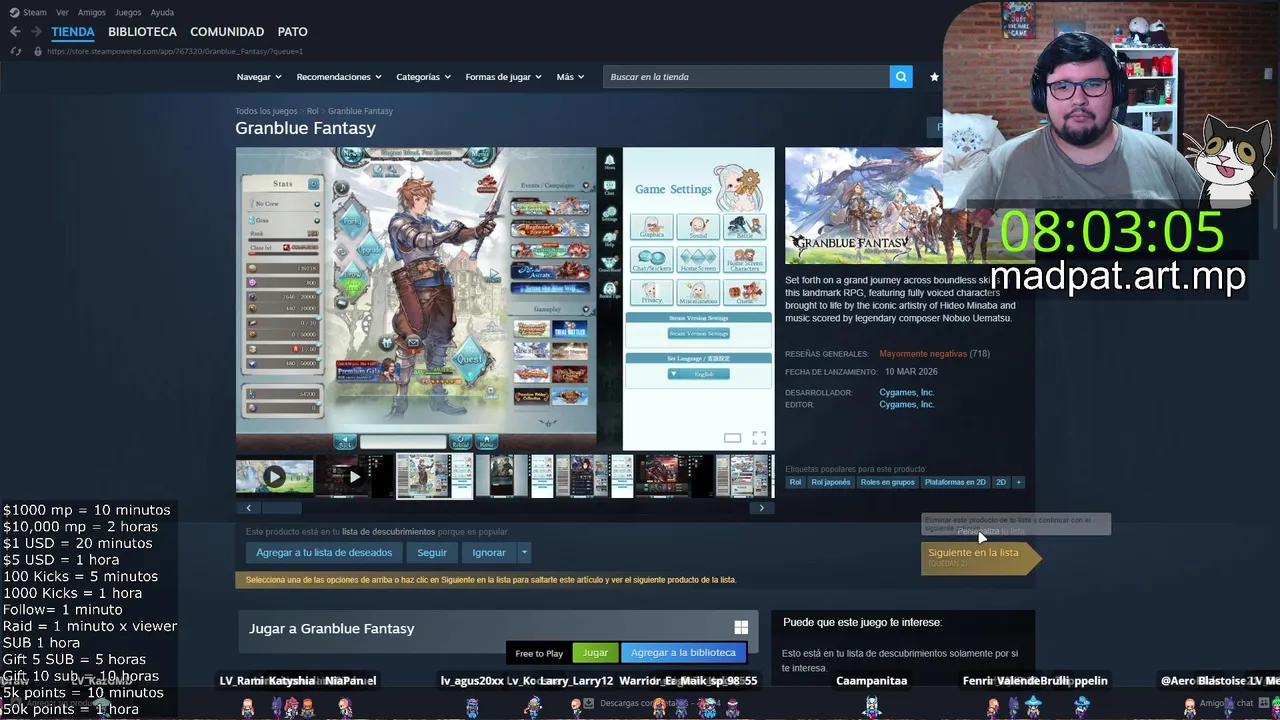This screenshot has height=720, width=1280.
Task: Open the Juegos menu
Action: (x=128, y=12)
